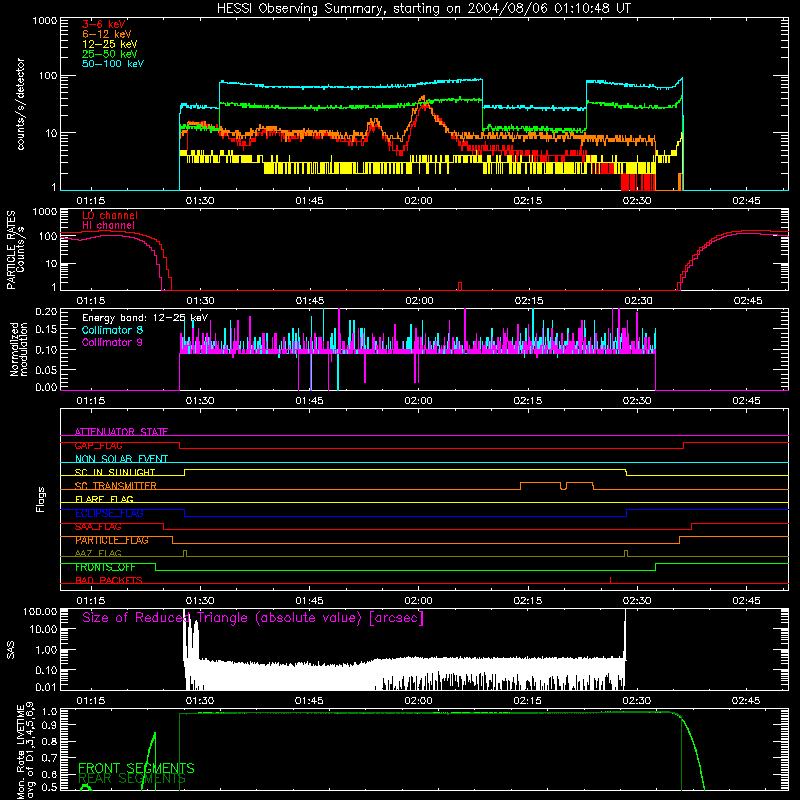Viewport: 800px width, 800px height.
Task: Click the 'FRONT SEGMENTS' legend label
Action: pos(136,768)
